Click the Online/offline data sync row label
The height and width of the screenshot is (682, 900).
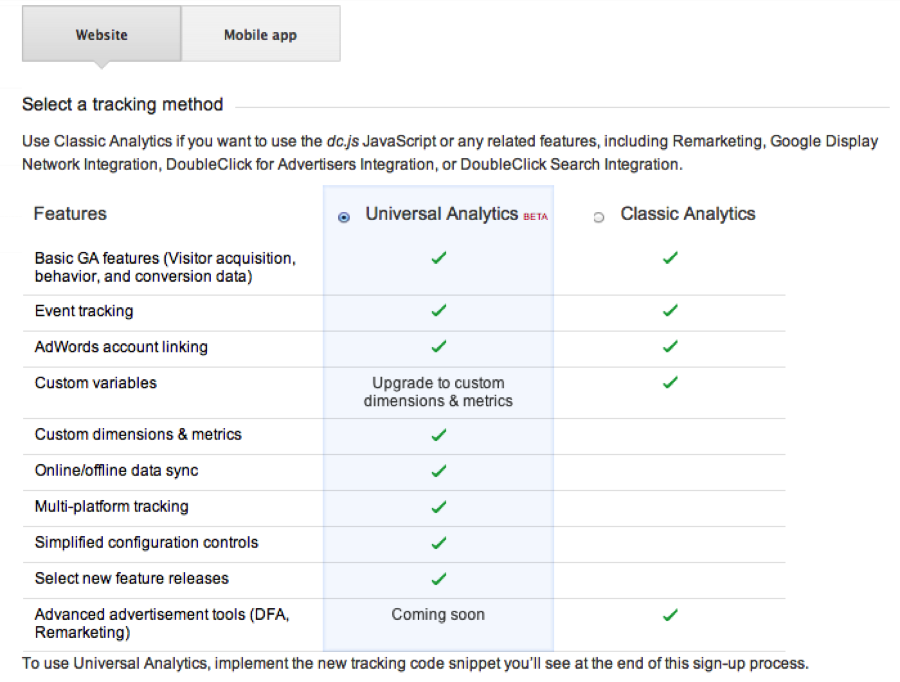tap(117, 470)
